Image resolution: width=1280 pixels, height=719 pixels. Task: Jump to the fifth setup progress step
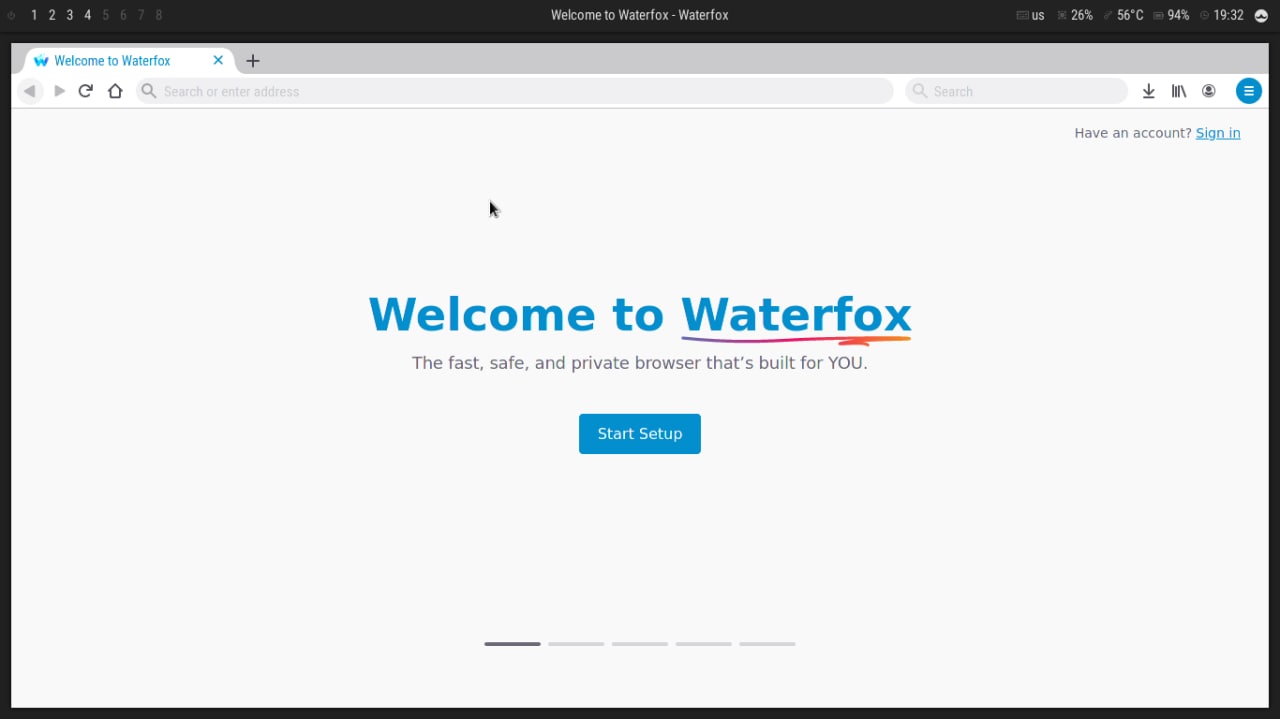click(x=767, y=644)
